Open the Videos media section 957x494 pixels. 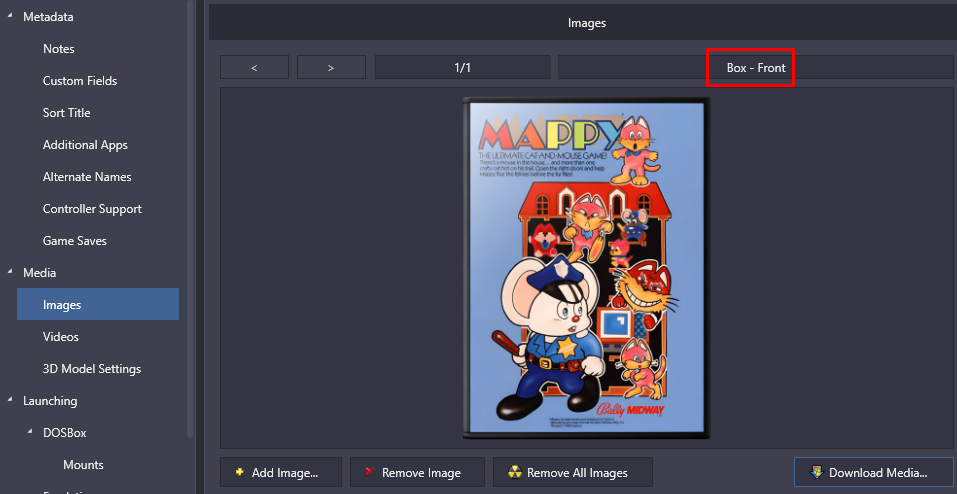coord(60,337)
